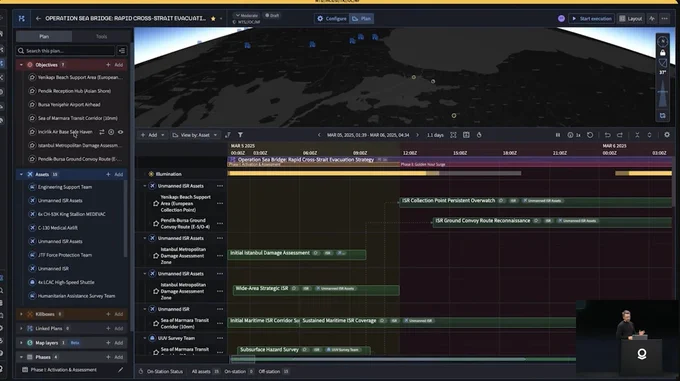Screen dimensions: 680x381
Task: Collapse the UUV Survey Team timeline row
Action: (145, 338)
